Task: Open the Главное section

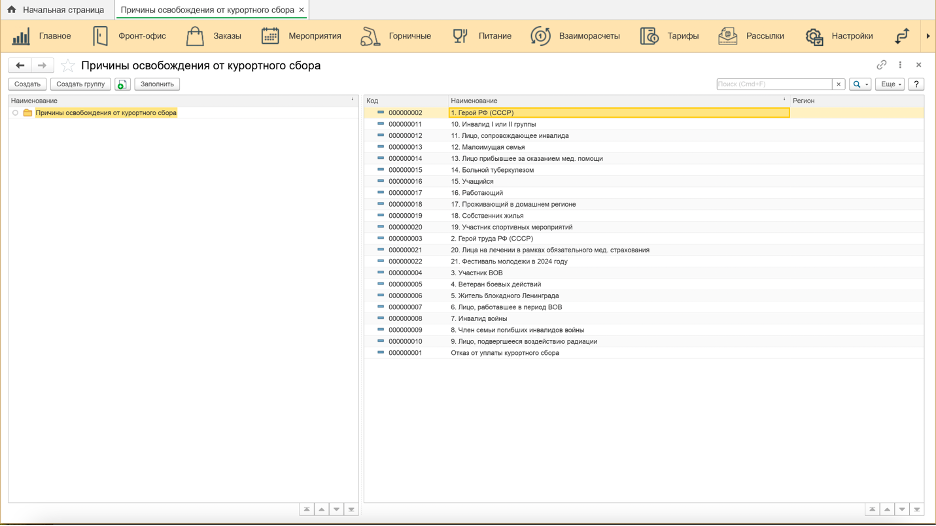Action: click(42, 36)
